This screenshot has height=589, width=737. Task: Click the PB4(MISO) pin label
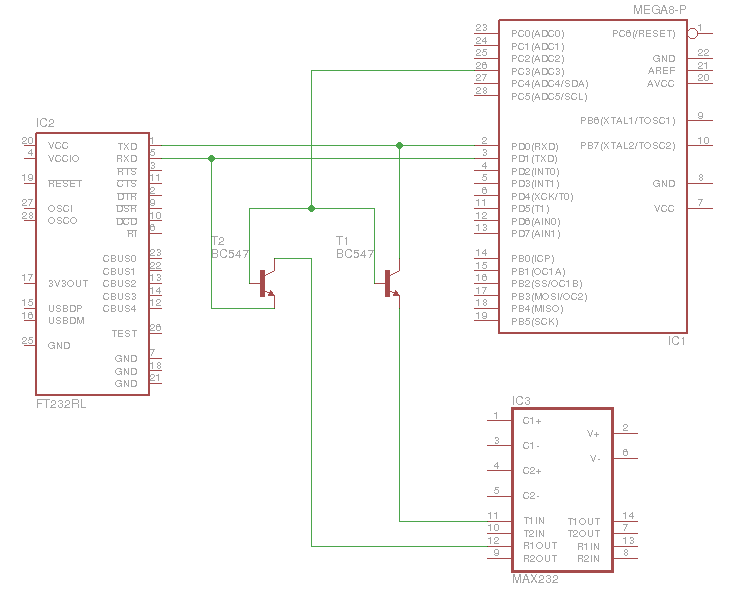pos(537,309)
